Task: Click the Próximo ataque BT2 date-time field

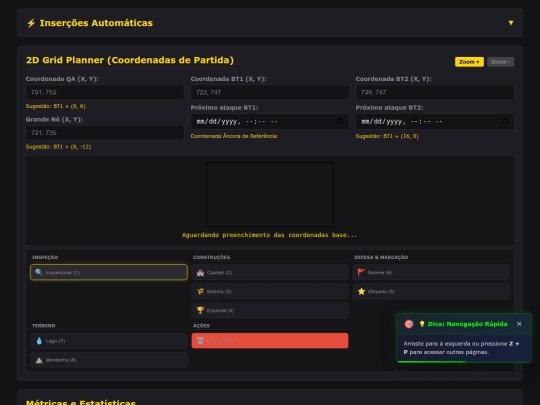Action: click(435, 122)
